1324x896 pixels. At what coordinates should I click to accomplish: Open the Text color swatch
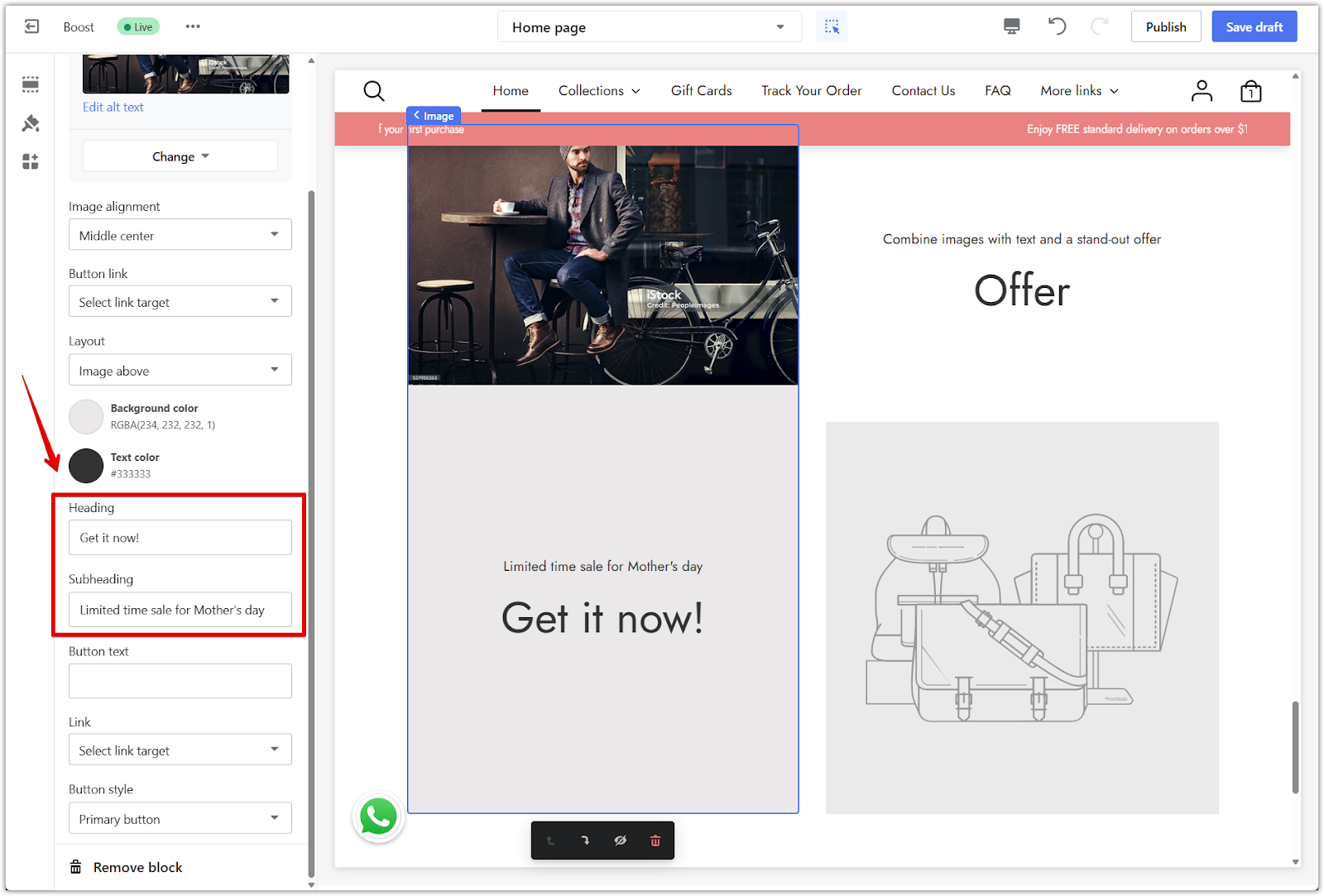(86, 466)
